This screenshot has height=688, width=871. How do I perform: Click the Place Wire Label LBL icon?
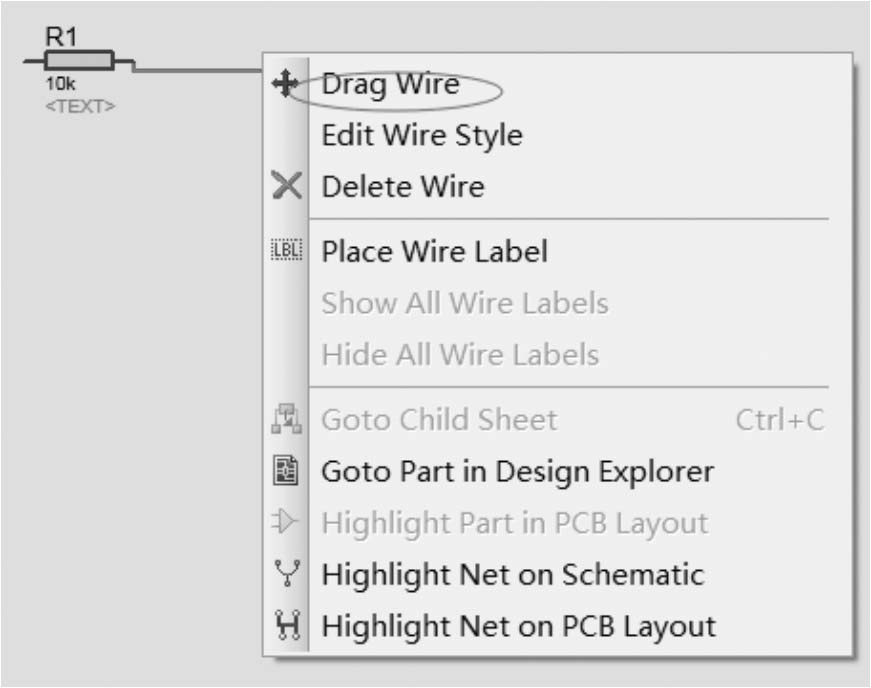point(284,252)
